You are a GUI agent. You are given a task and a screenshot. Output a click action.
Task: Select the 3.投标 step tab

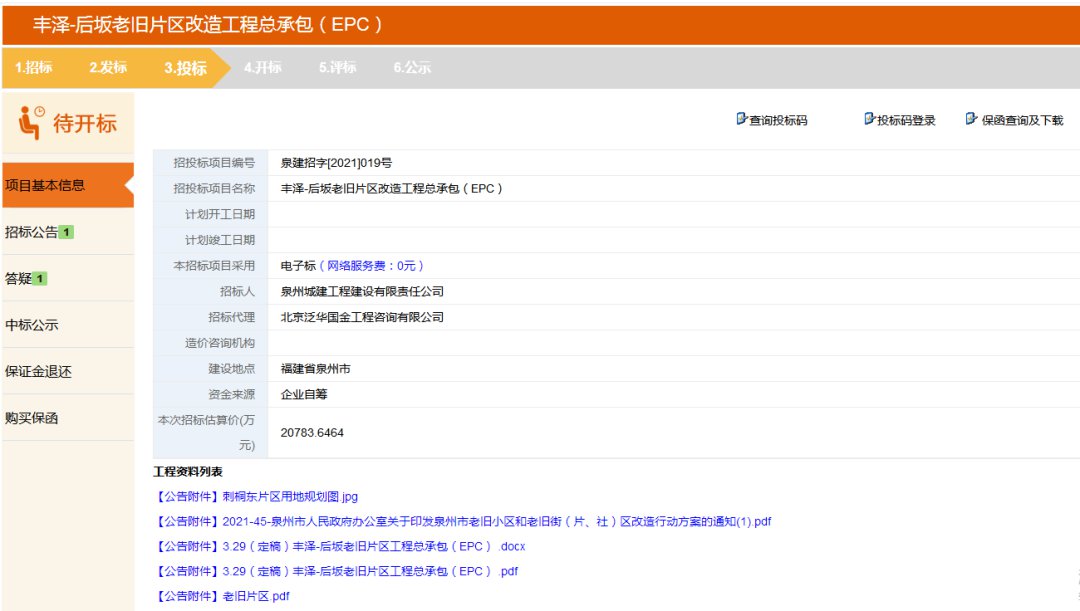[185, 68]
